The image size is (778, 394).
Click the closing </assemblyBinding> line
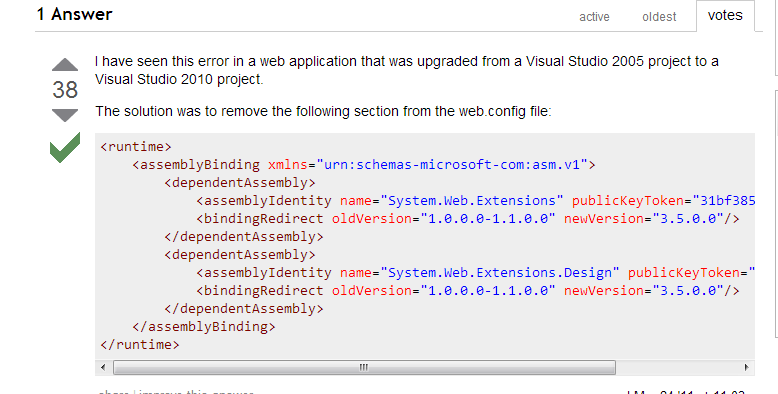(x=204, y=327)
